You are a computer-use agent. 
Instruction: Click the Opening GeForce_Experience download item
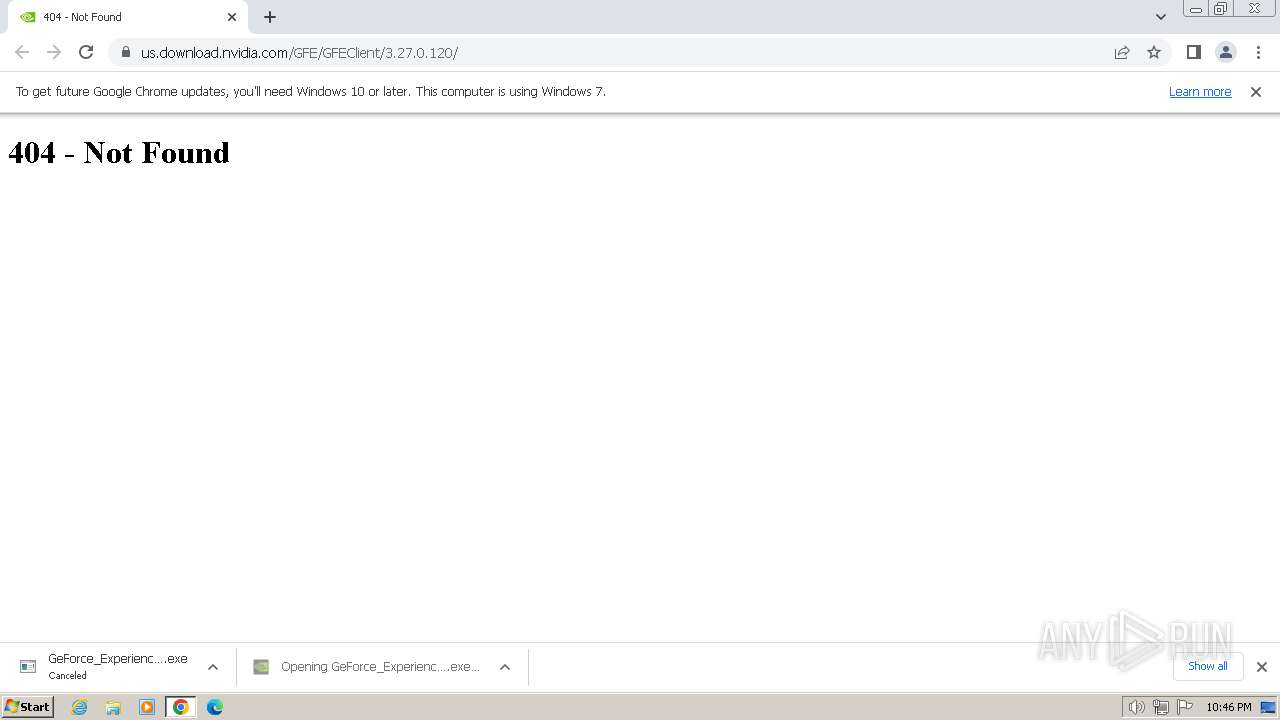[x=367, y=667]
